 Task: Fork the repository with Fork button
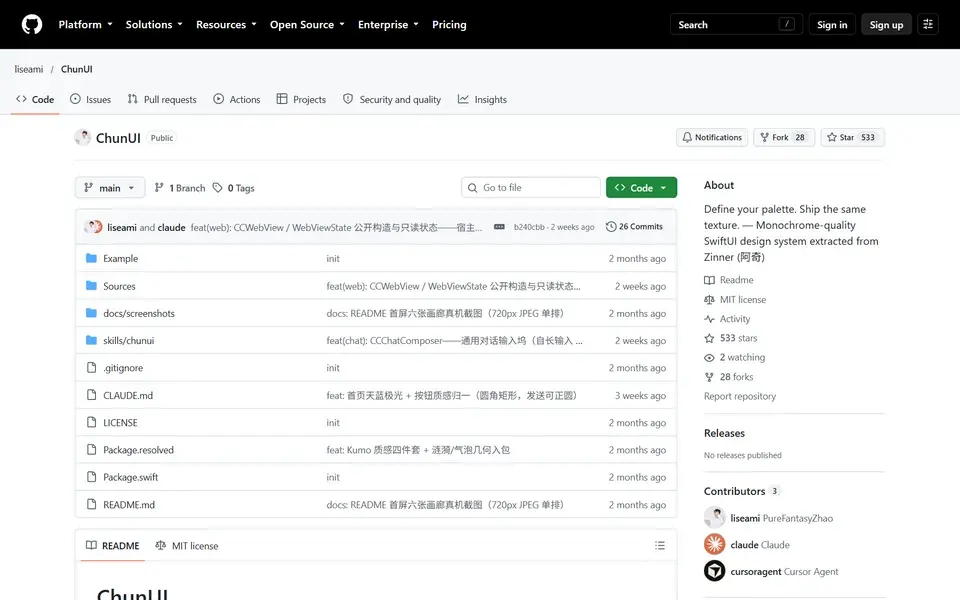tap(784, 137)
